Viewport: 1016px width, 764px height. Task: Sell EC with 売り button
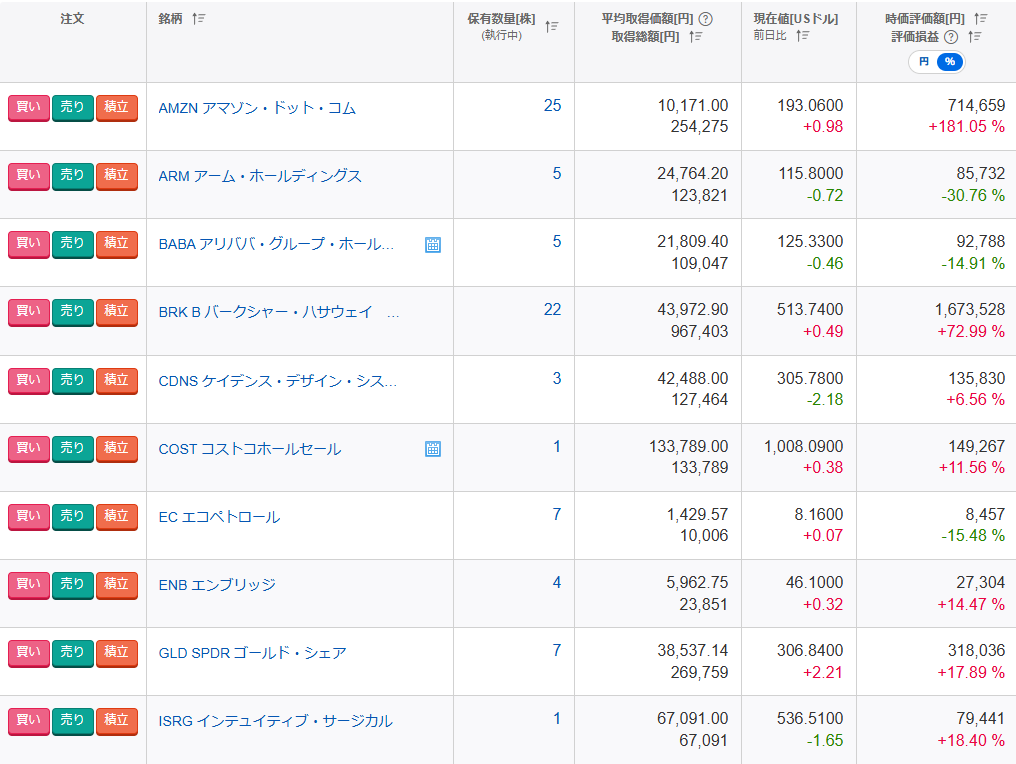[x=73, y=516]
